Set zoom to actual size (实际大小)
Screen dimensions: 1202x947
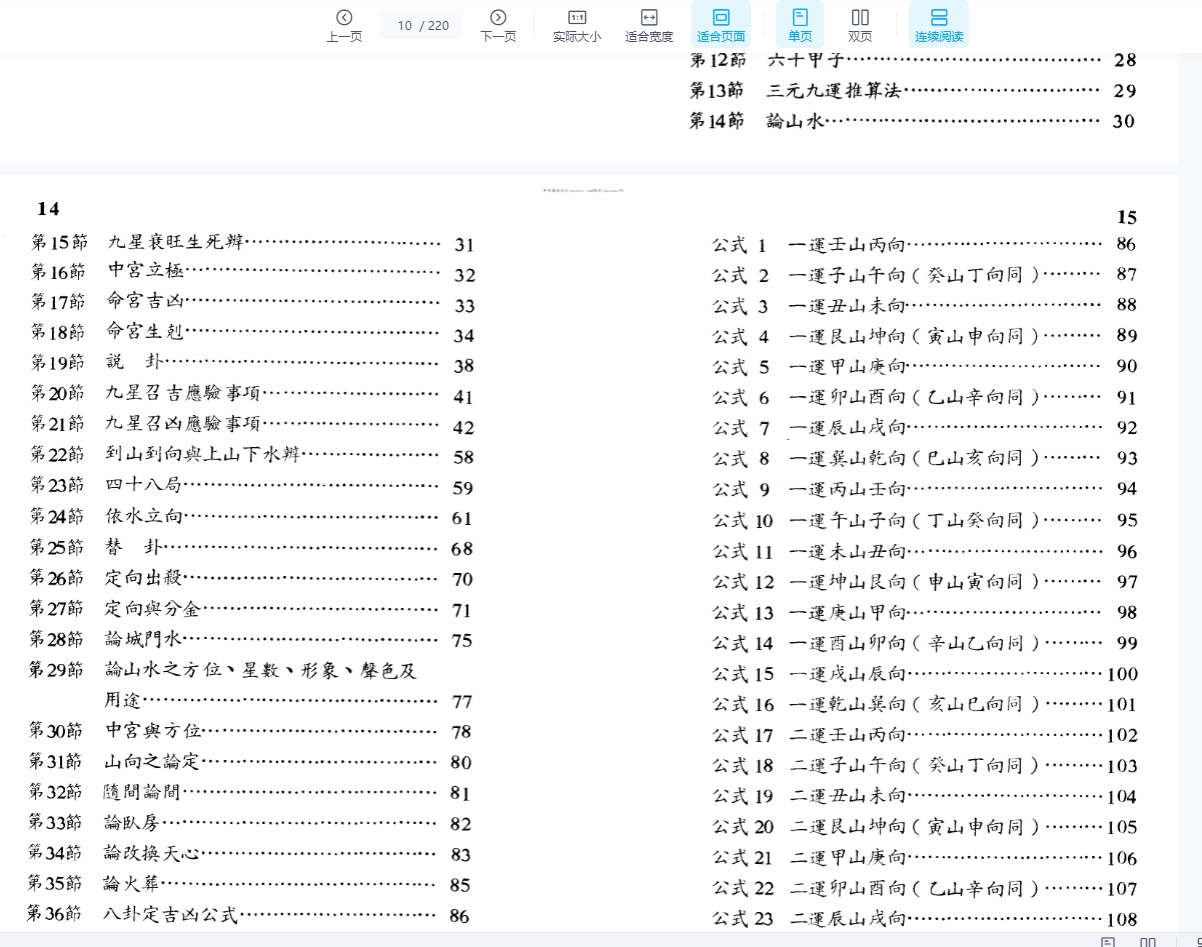(577, 25)
